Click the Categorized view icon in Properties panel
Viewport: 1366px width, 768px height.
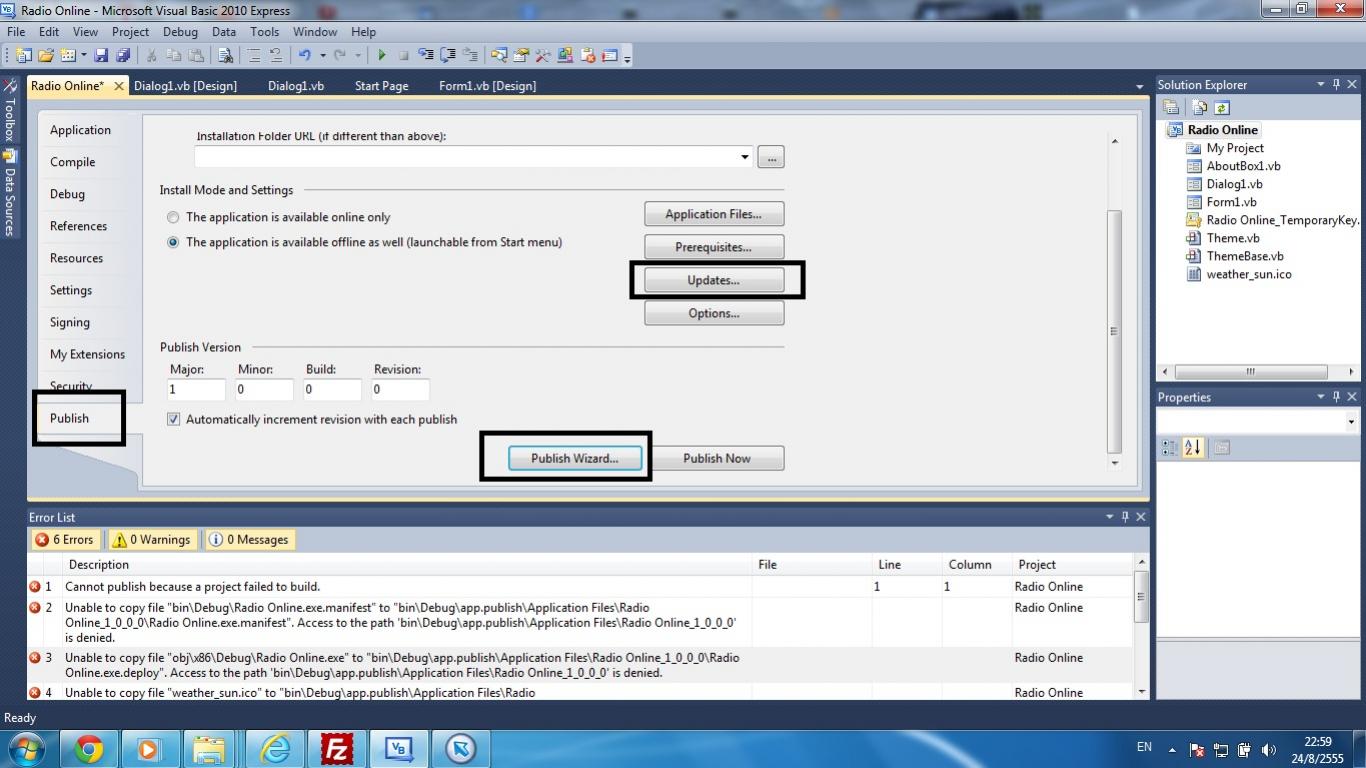1170,448
